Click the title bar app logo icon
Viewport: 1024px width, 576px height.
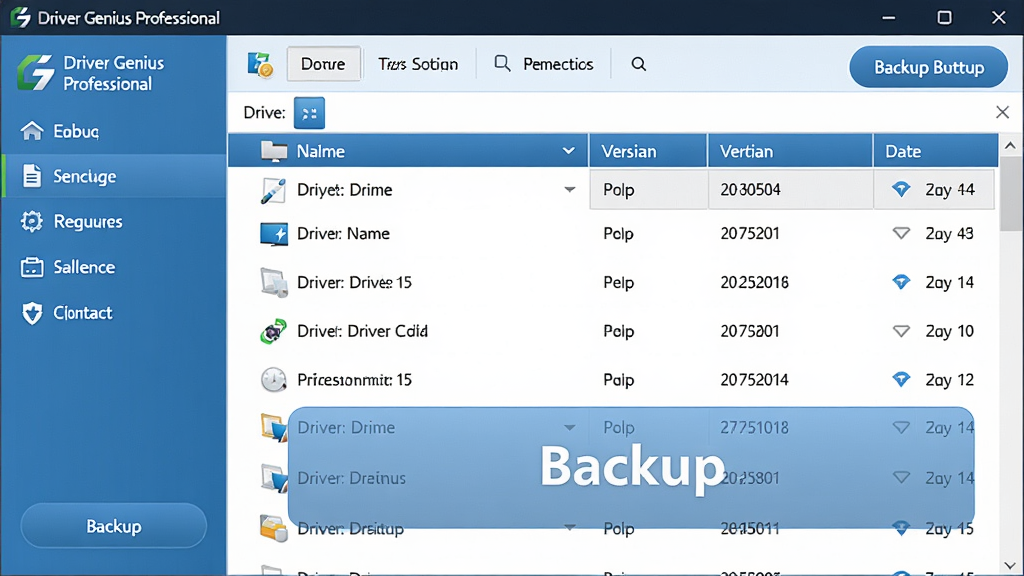point(20,17)
